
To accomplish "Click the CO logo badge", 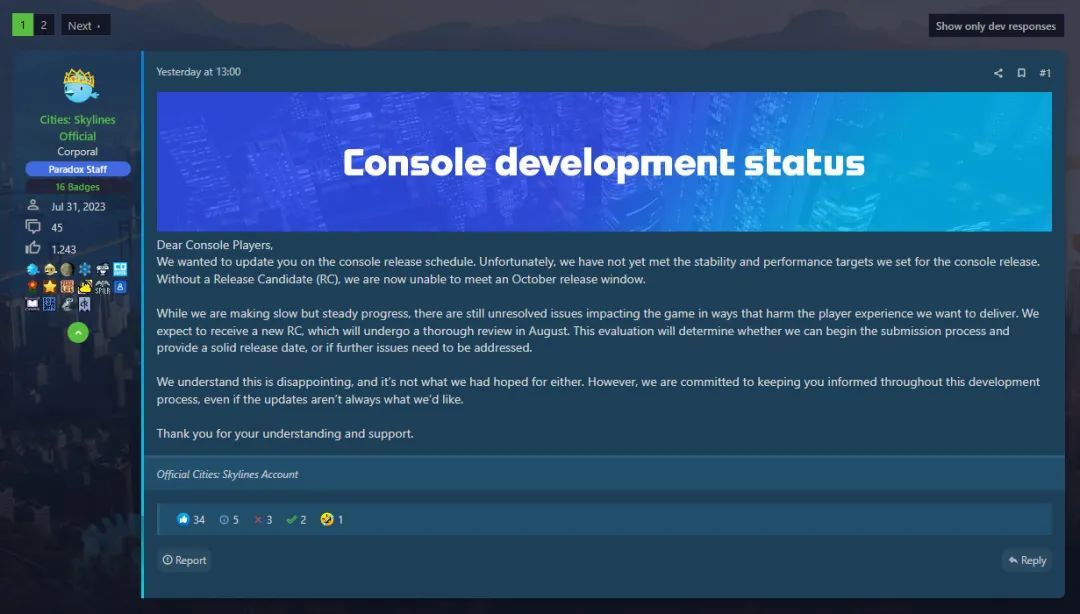I will (x=120, y=269).
